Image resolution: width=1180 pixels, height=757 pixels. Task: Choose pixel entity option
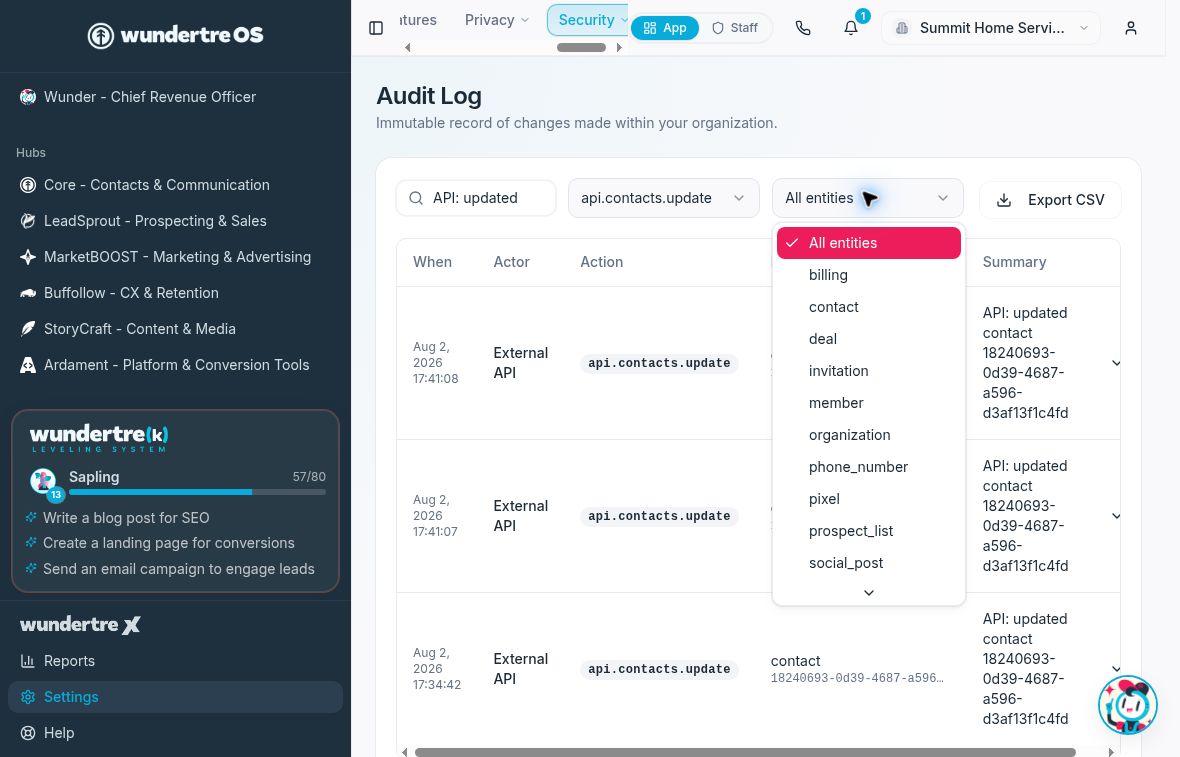pos(868,499)
